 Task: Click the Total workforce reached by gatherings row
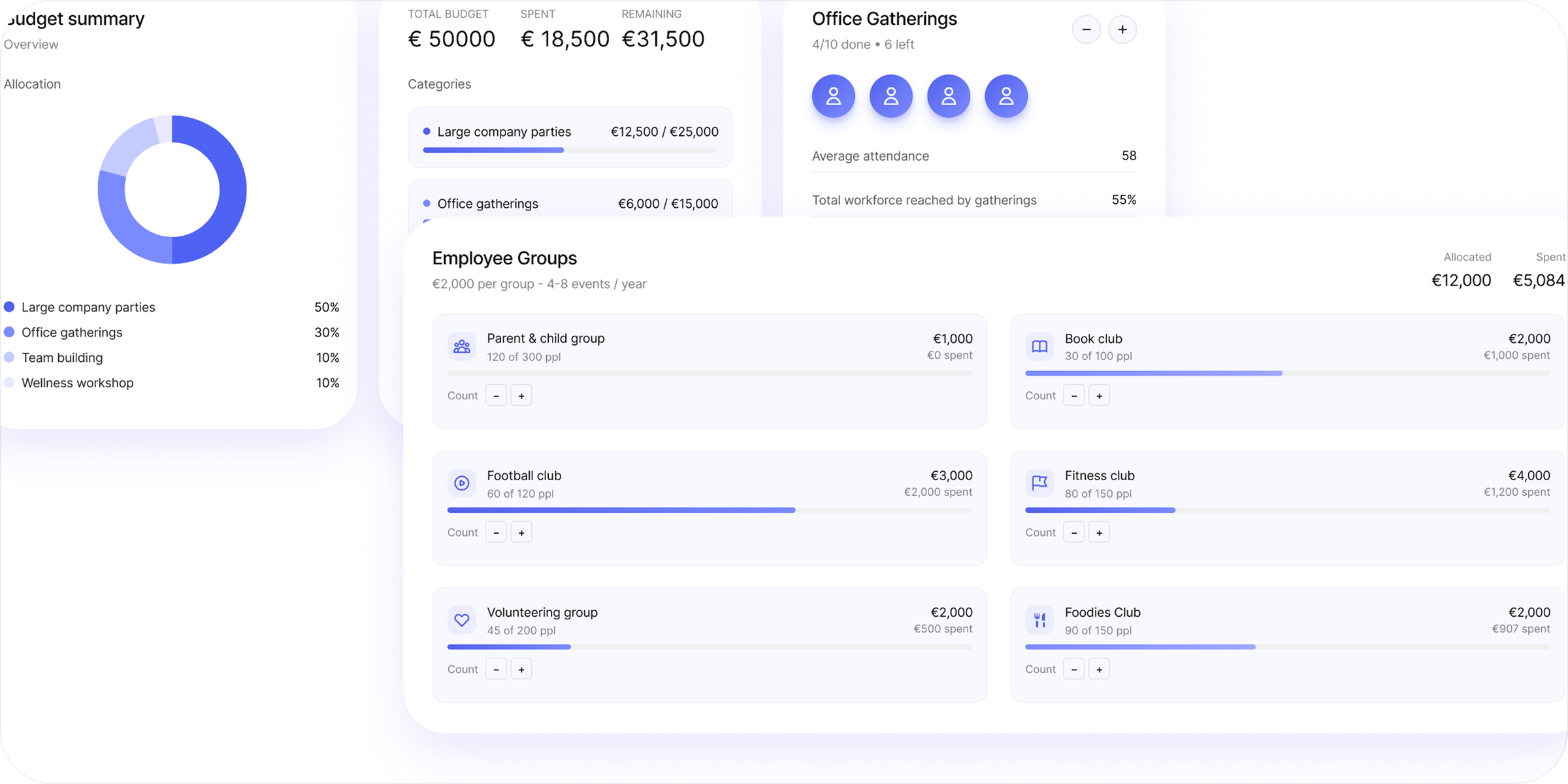coord(974,200)
